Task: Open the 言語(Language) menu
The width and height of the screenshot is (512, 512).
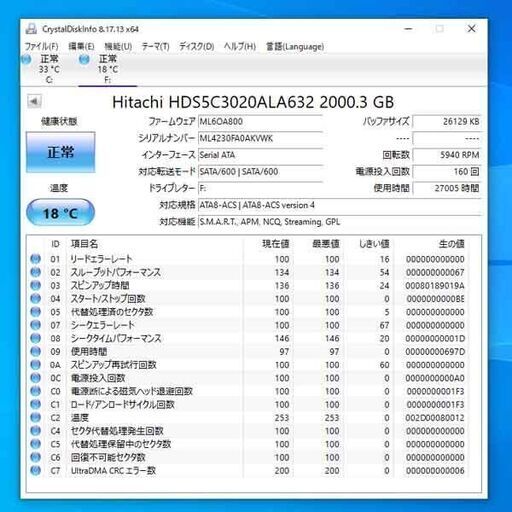Action: (x=295, y=46)
